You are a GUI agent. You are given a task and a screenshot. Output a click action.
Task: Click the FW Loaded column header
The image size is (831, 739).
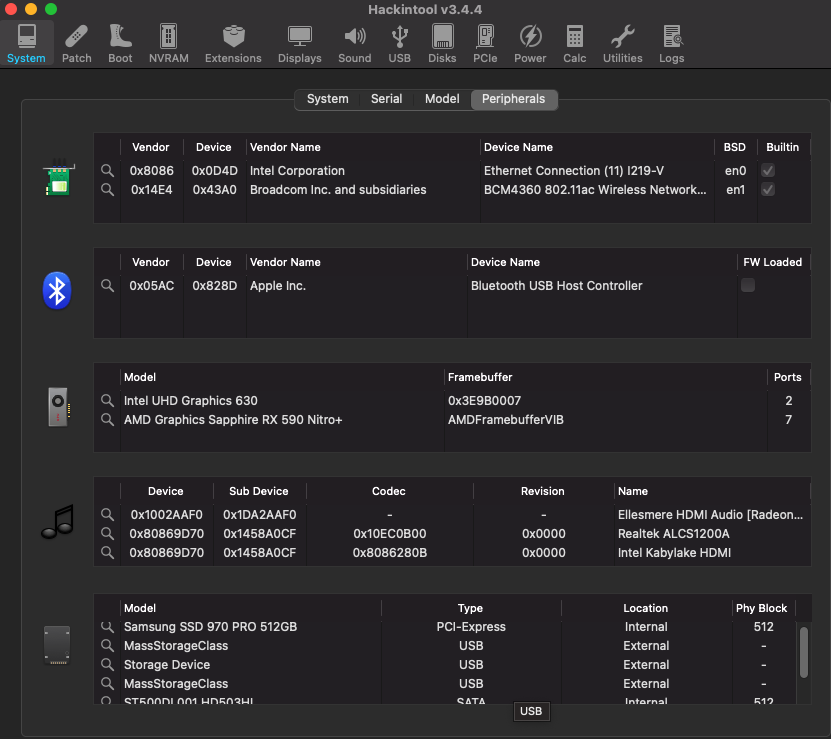coord(772,262)
